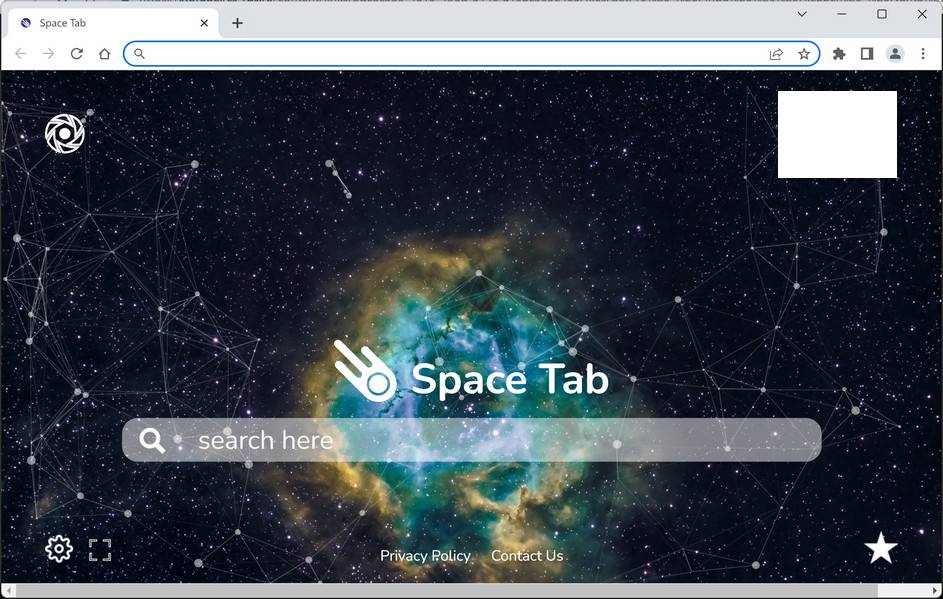Open the Extensions puzzle menu
This screenshot has height=599, width=943.
coord(839,54)
